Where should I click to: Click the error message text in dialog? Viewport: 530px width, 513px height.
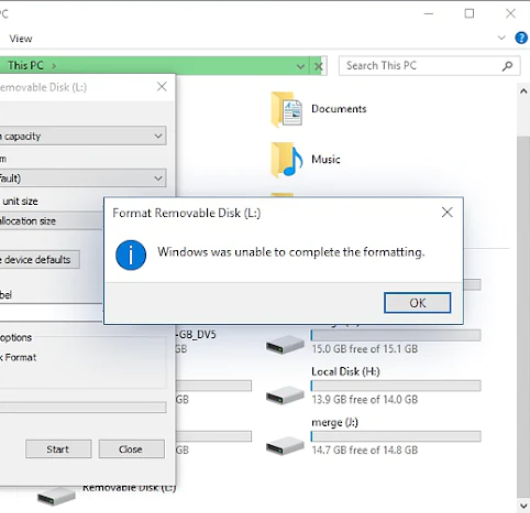click(x=291, y=252)
